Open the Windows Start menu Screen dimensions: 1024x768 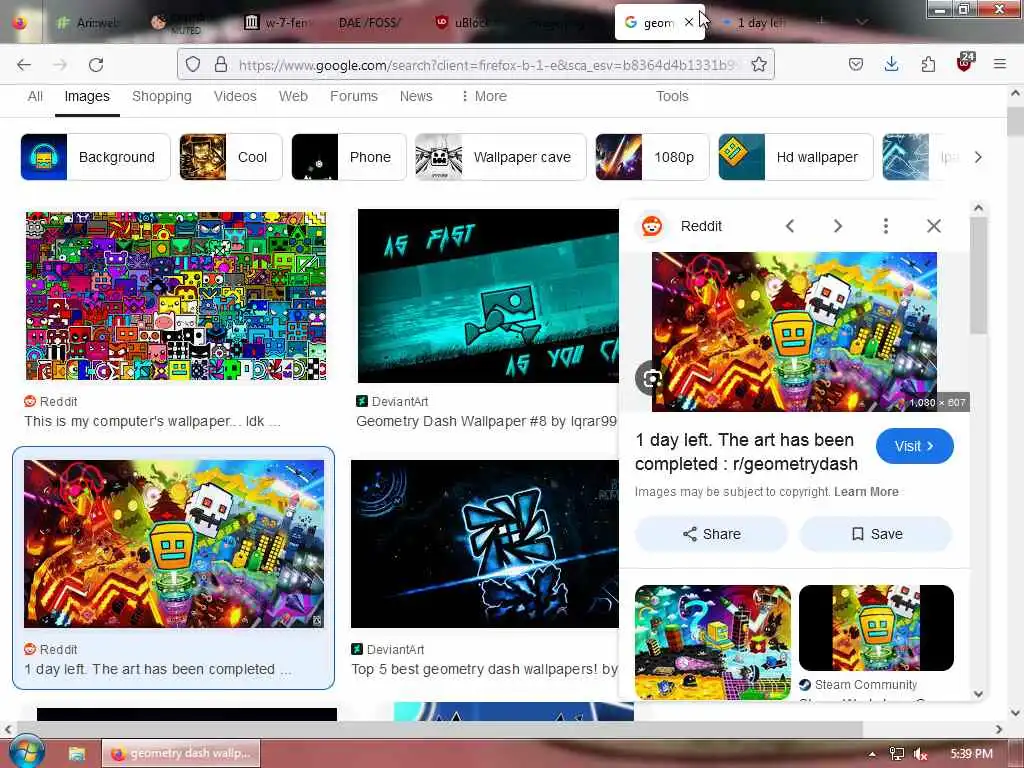point(26,752)
